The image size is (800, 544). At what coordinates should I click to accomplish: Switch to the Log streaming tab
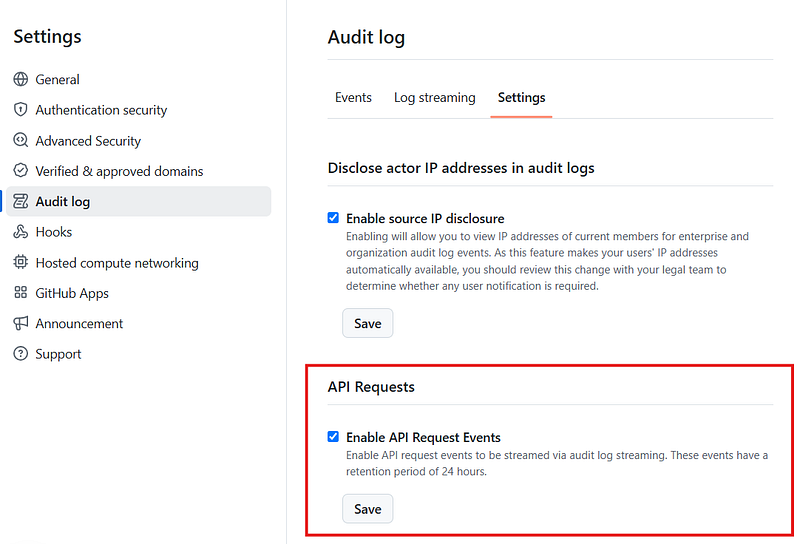435,97
